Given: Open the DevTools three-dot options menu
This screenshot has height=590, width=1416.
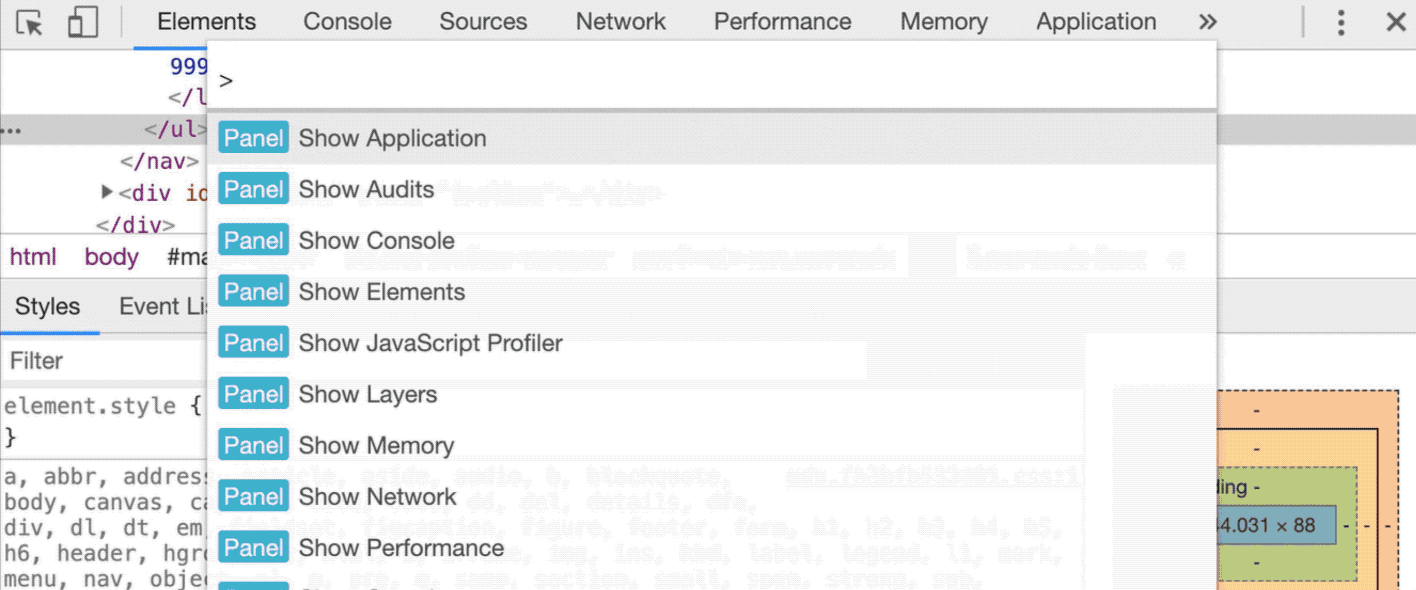Looking at the screenshot, I should tap(1341, 22).
